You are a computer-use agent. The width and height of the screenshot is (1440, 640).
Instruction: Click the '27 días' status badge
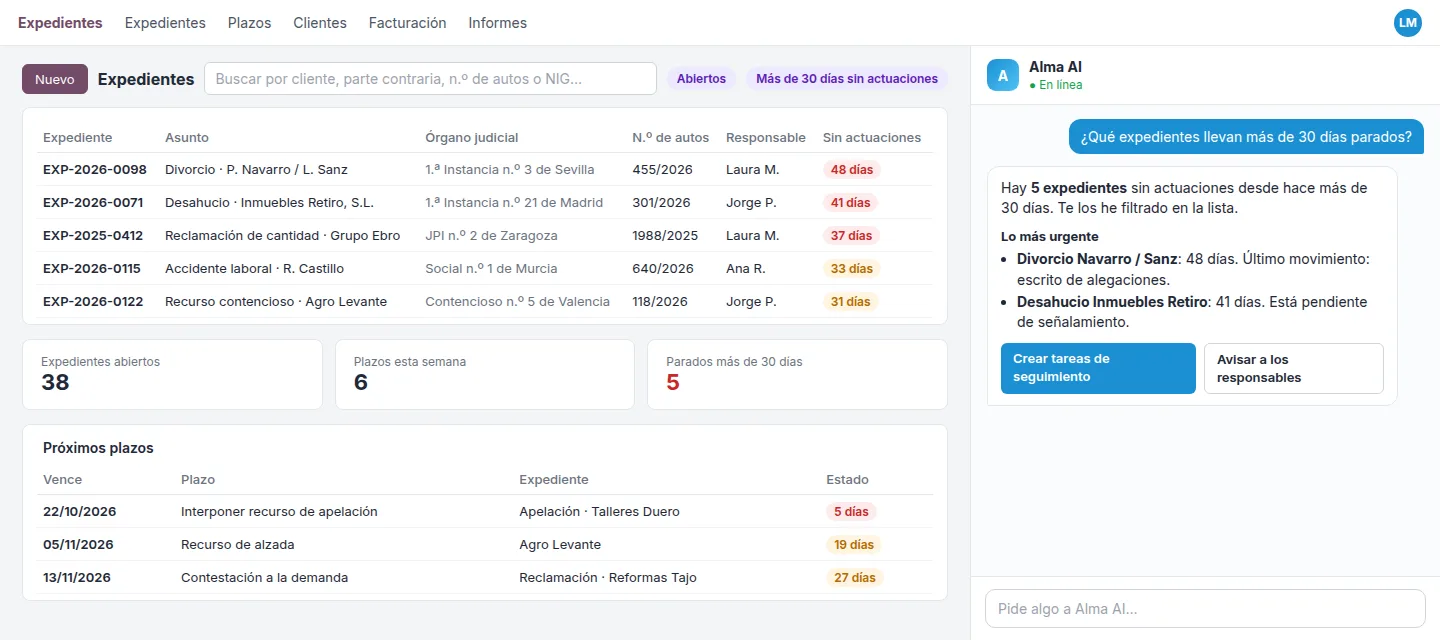[855, 578]
